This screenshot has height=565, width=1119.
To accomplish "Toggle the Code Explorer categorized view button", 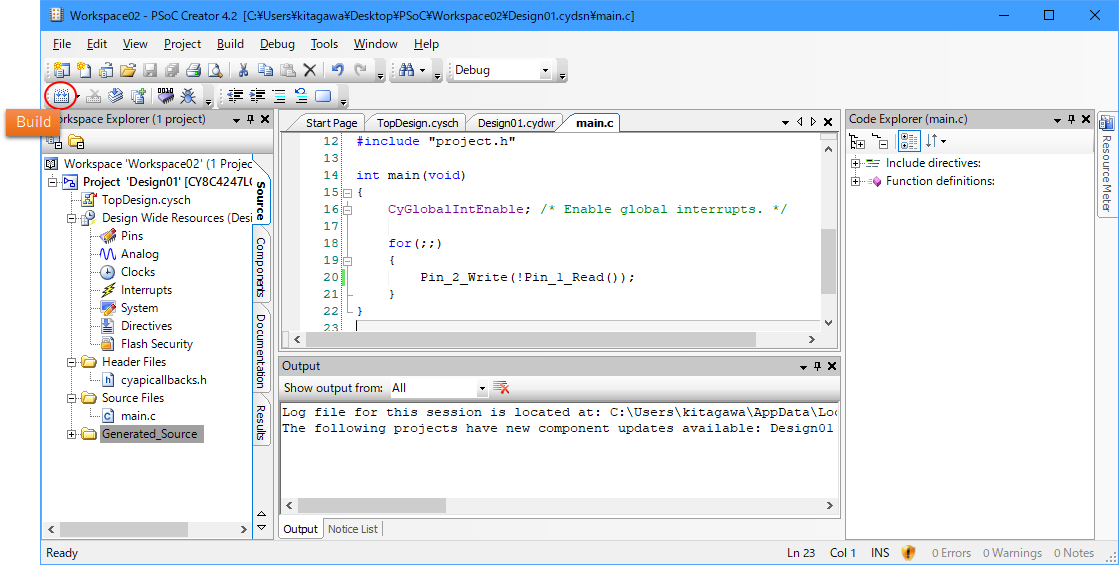I will [908, 142].
